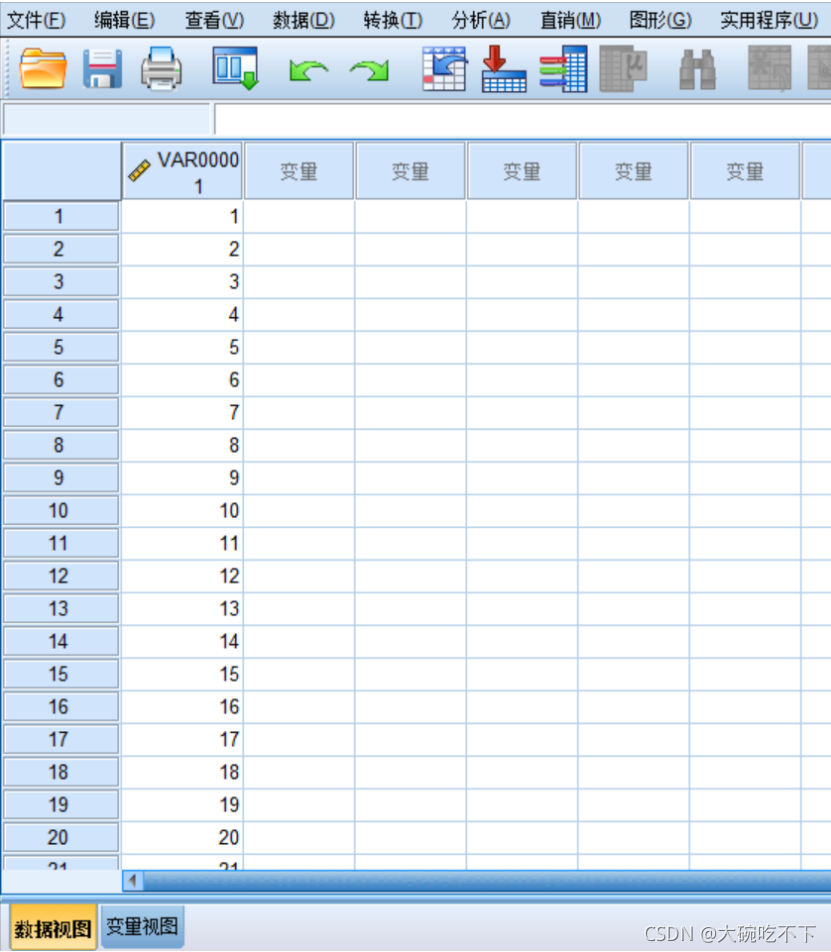Select row header 13
This screenshot has width=831, height=952.
point(61,608)
